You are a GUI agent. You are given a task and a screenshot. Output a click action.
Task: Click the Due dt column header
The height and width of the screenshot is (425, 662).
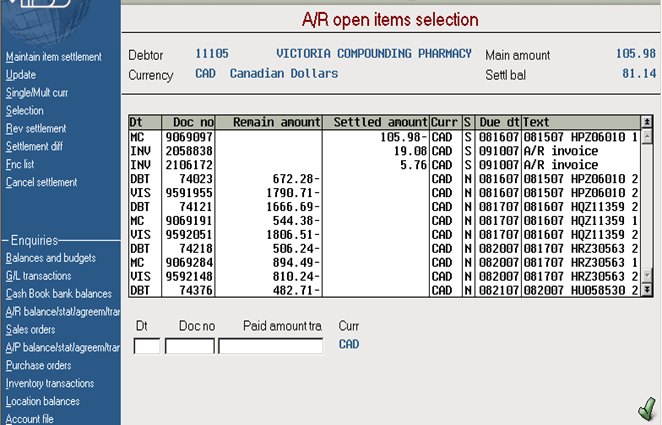(498, 122)
